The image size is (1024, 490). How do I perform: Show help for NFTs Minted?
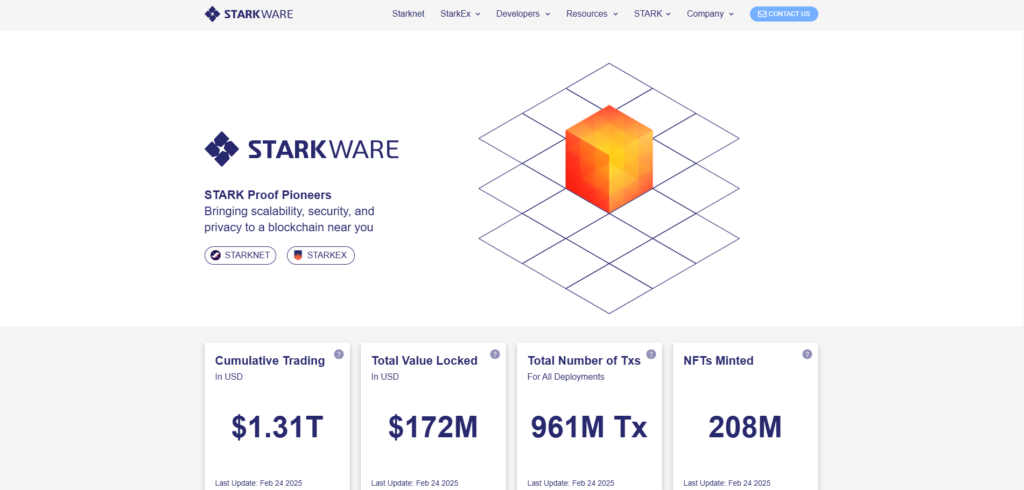(807, 354)
